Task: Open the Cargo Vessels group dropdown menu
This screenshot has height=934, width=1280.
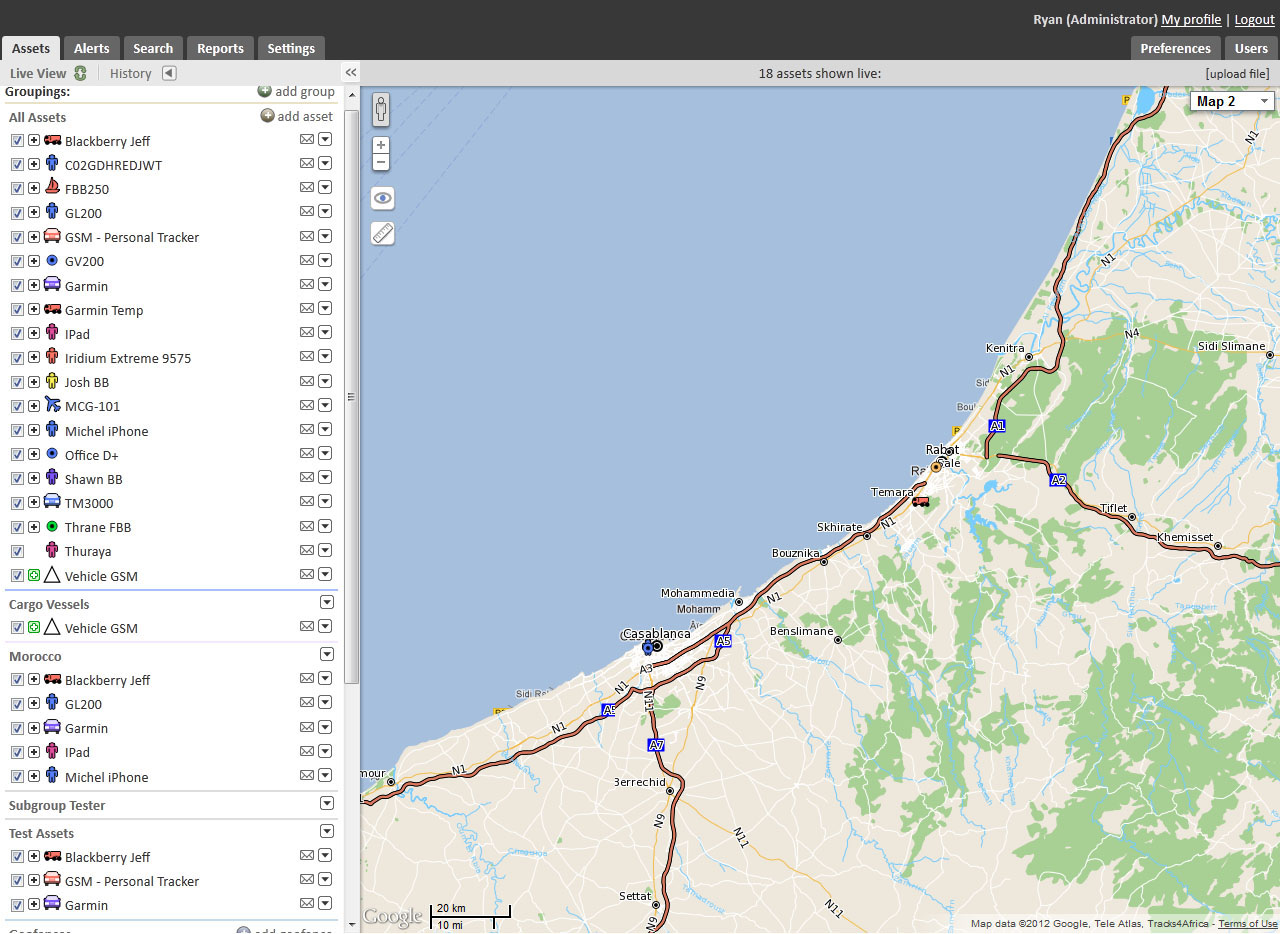Action: click(326, 602)
